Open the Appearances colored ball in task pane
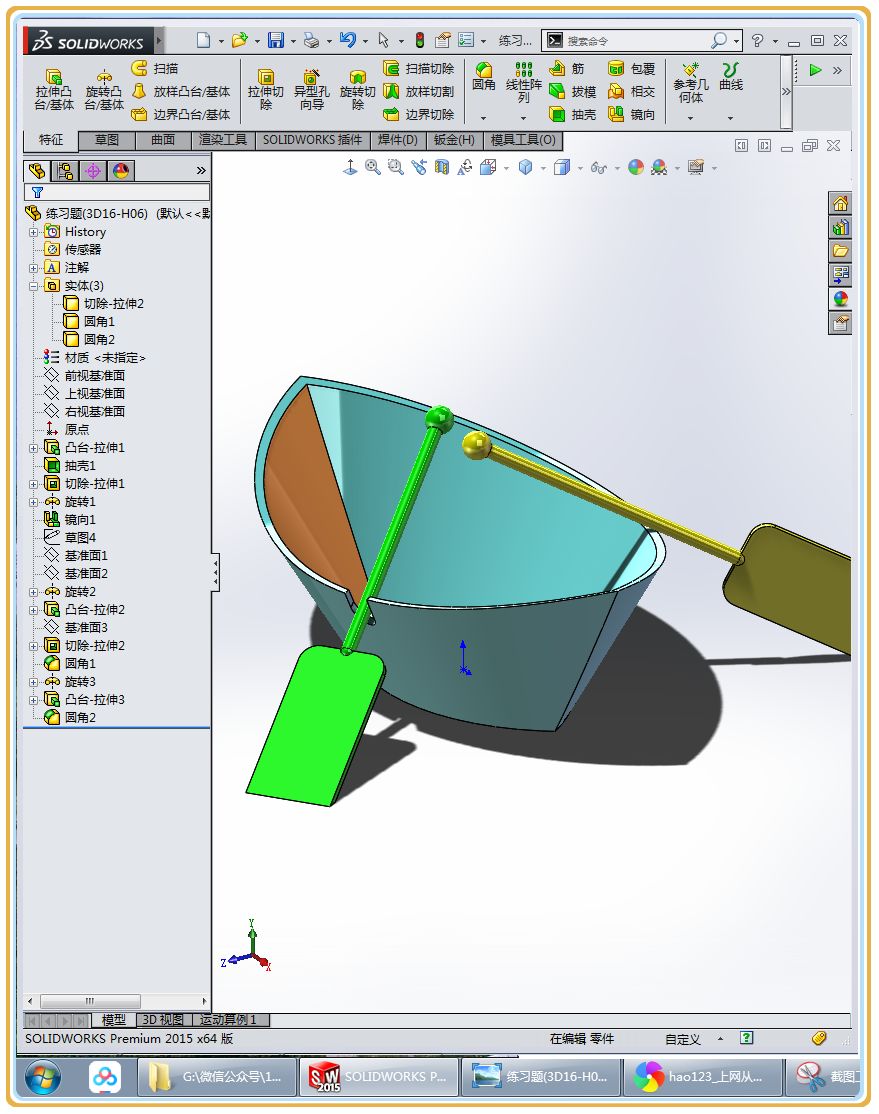 coord(841,299)
